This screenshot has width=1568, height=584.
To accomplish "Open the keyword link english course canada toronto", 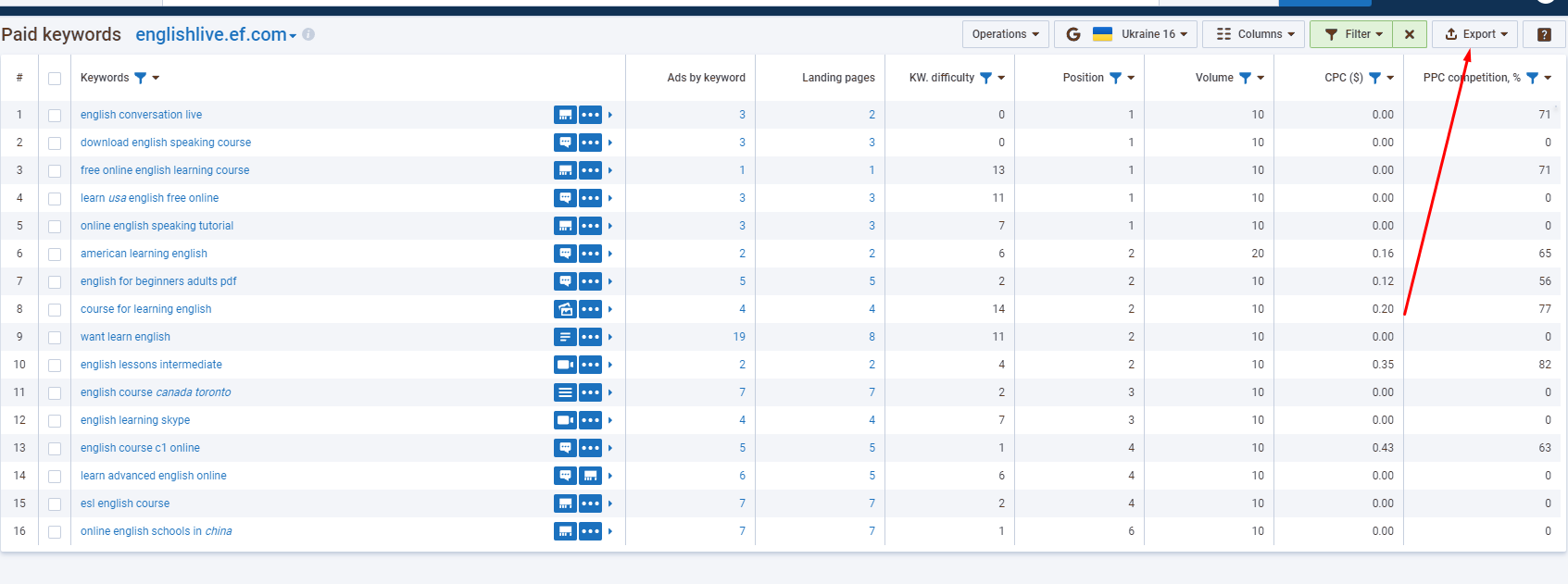I will click(156, 392).
